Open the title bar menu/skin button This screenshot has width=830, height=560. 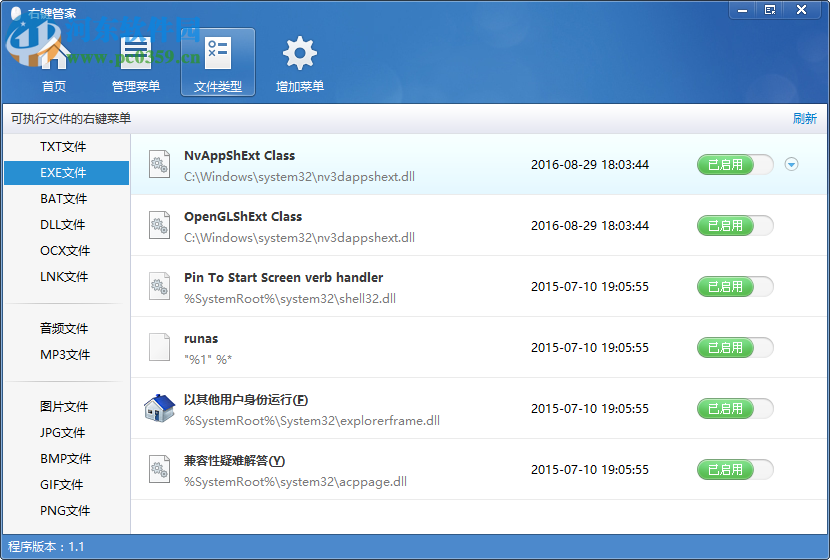[x=770, y=10]
